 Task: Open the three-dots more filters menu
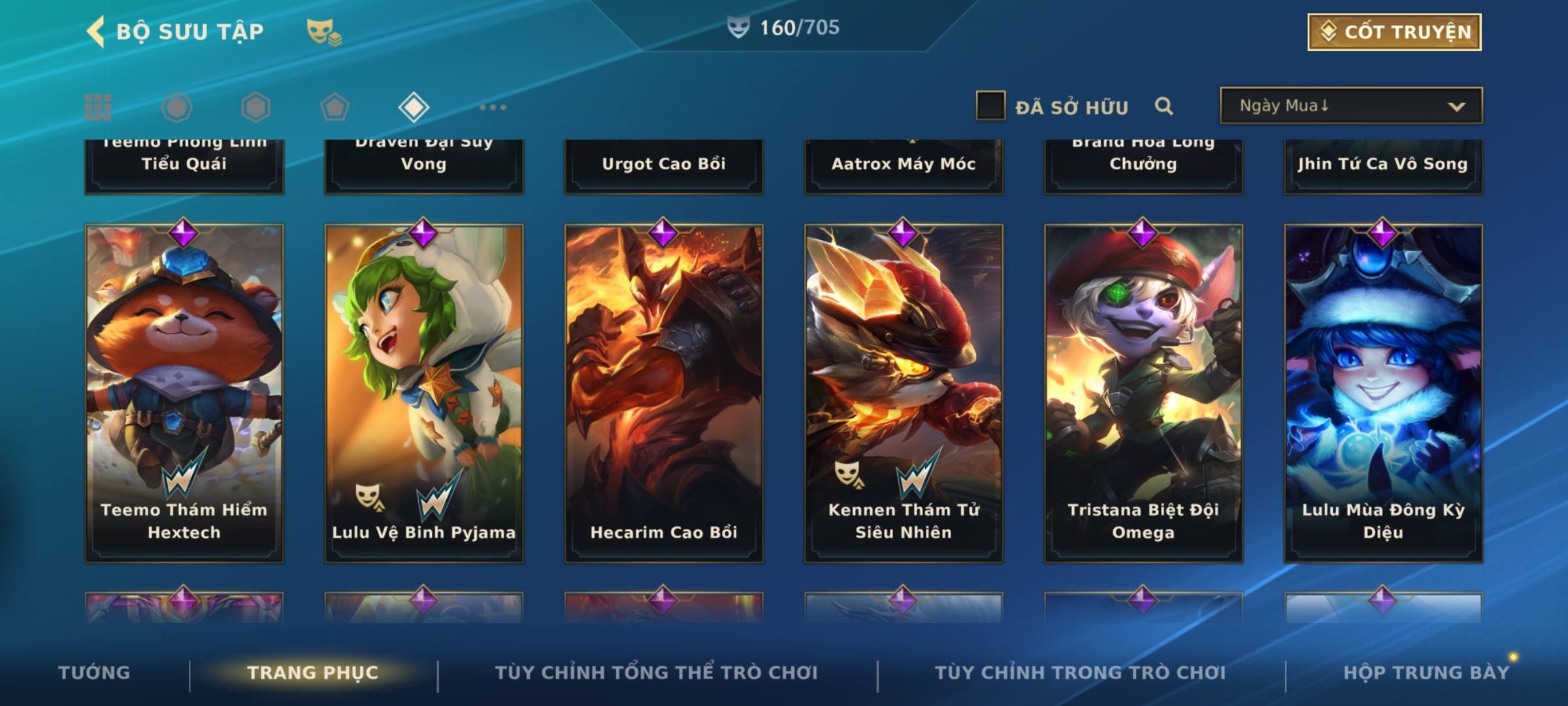pos(493,107)
